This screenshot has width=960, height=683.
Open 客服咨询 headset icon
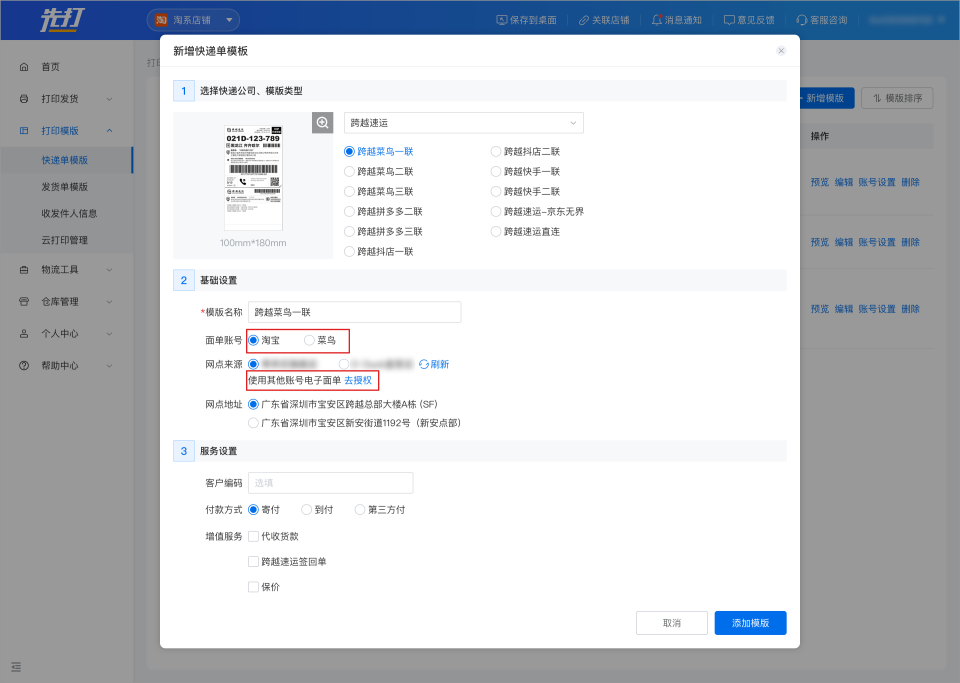click(801, 20)
